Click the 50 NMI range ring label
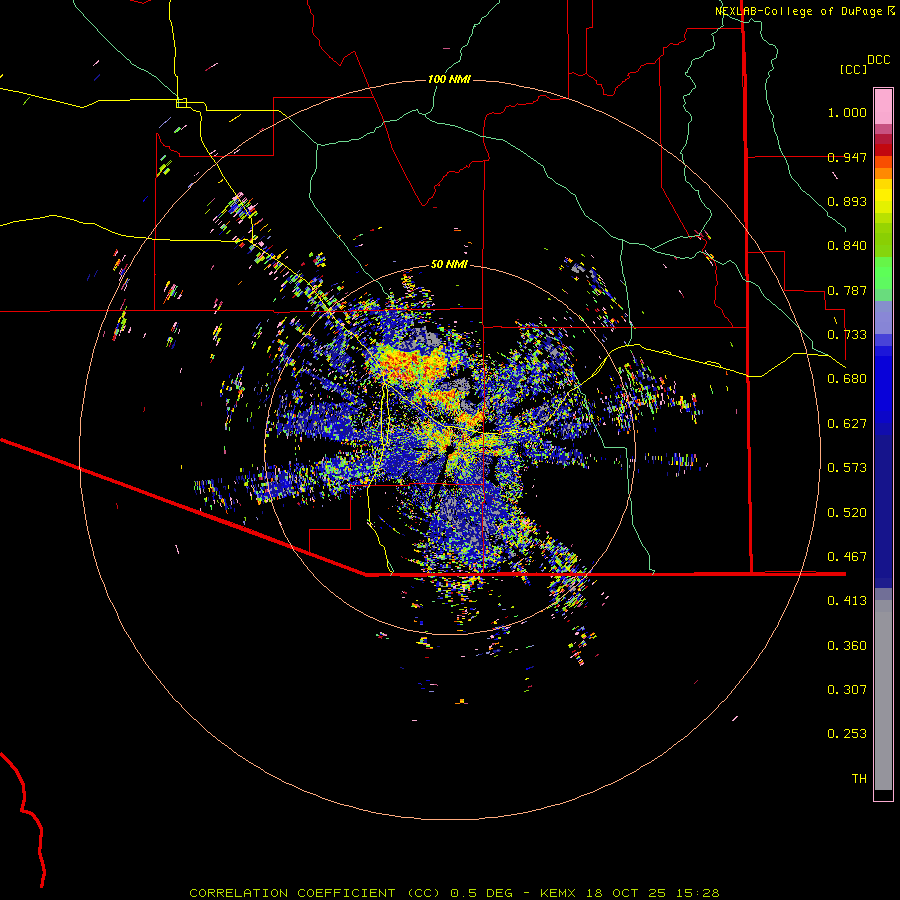The height and width of the screenshot is (900, 900). point(449,264)
